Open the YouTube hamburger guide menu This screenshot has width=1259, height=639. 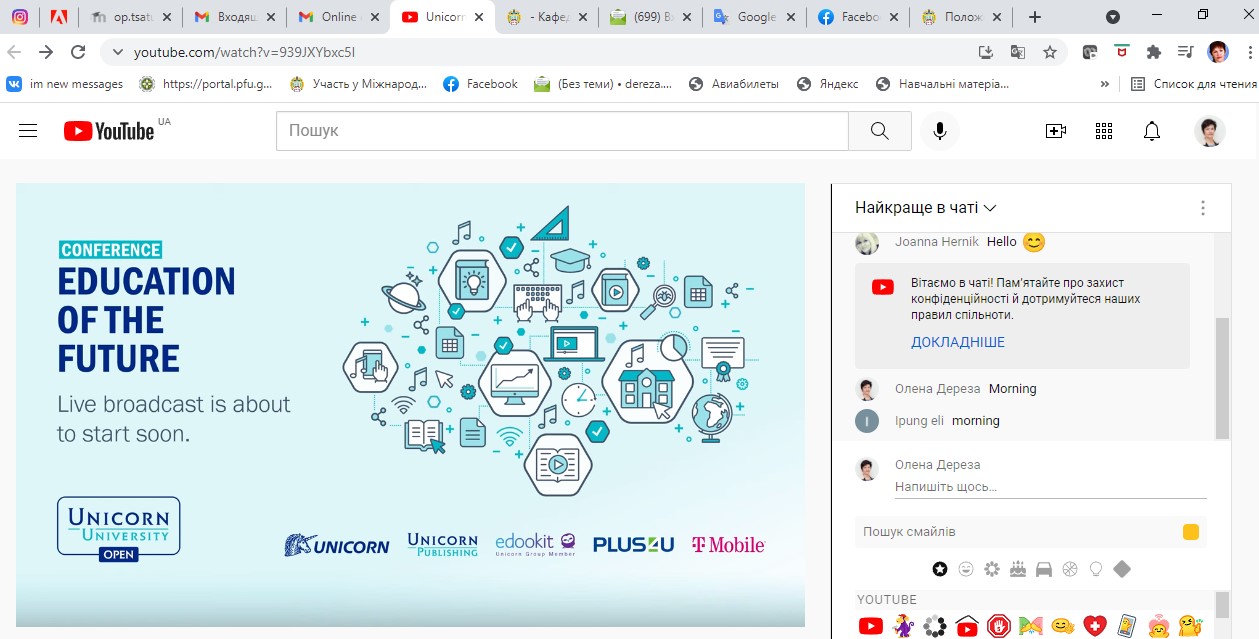pyautogui.click(x=28, y=131)
